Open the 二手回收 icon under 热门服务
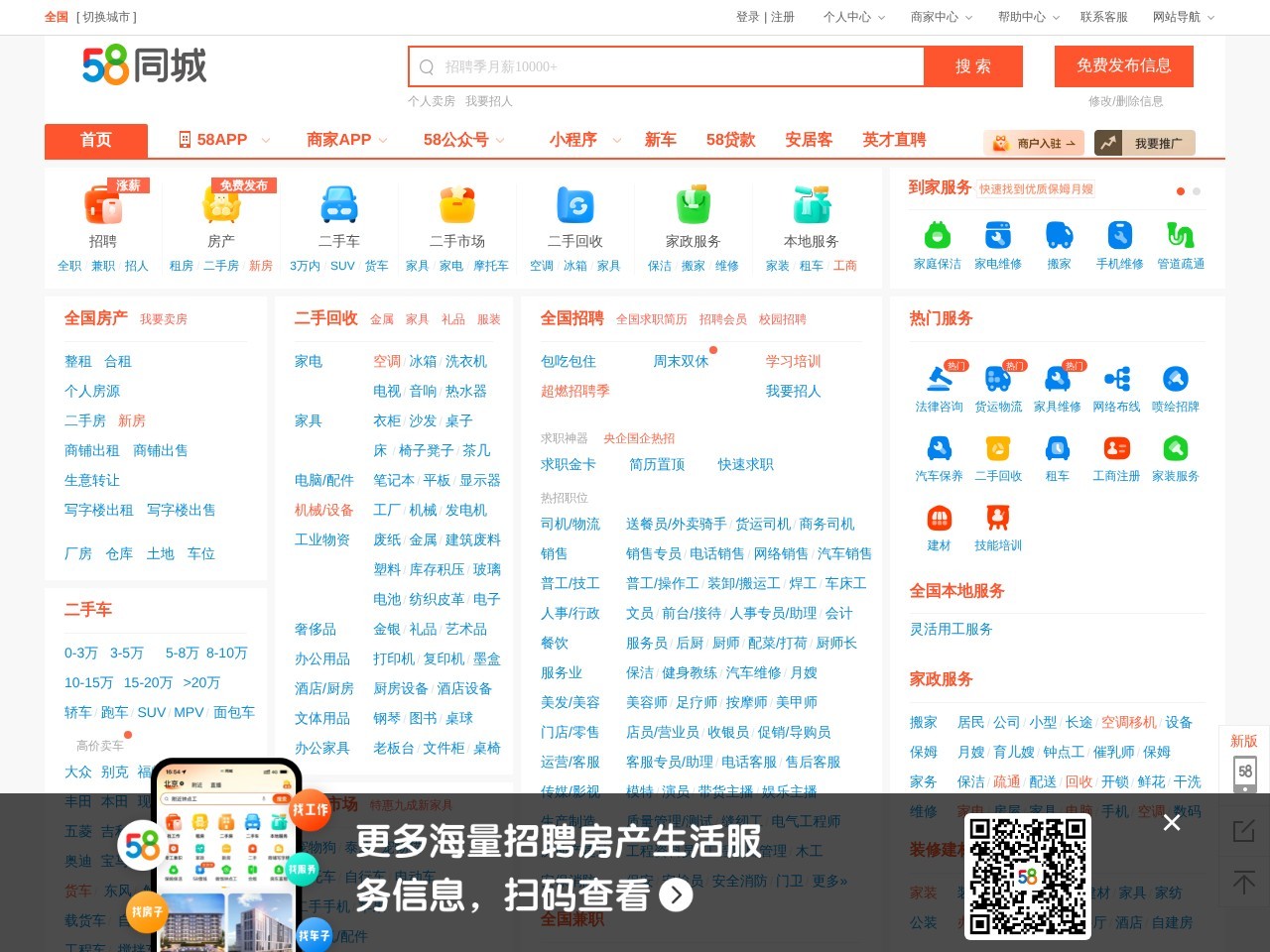The image size is (1270, 952). (998, 448)
